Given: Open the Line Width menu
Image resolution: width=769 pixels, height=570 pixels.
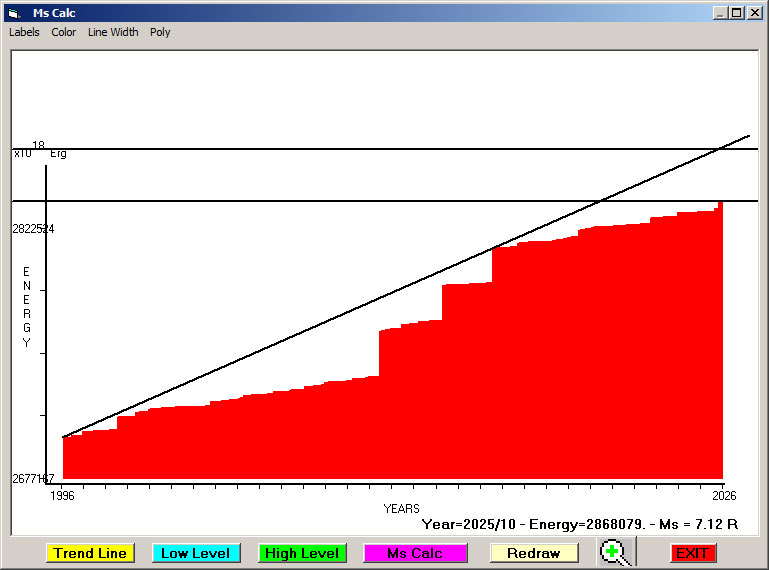Looking at the screenshot, I should (113, 32).
